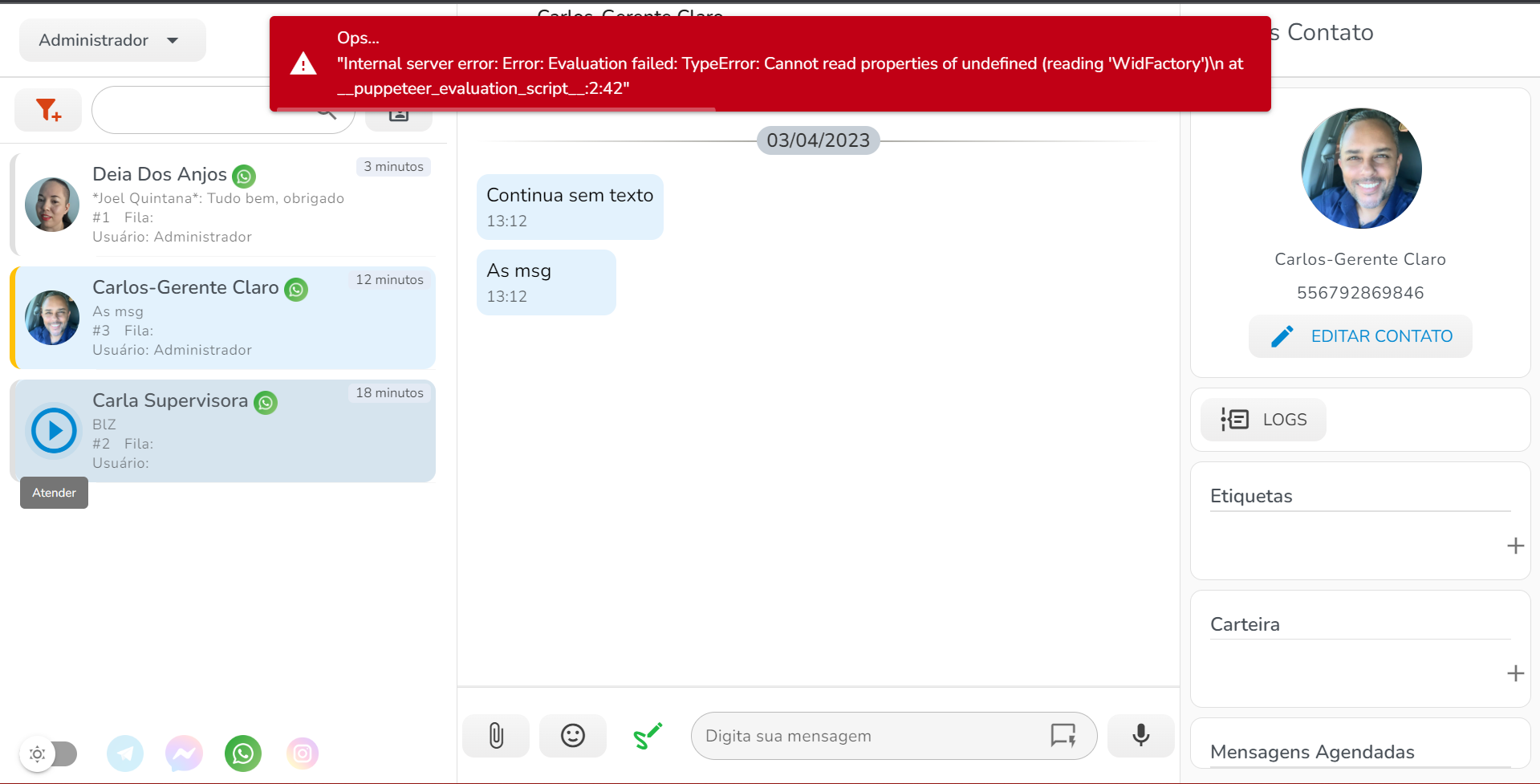Enable the WhatsApp channel
This screenshot has height=784, width=1540.
(x=242, y=754)
